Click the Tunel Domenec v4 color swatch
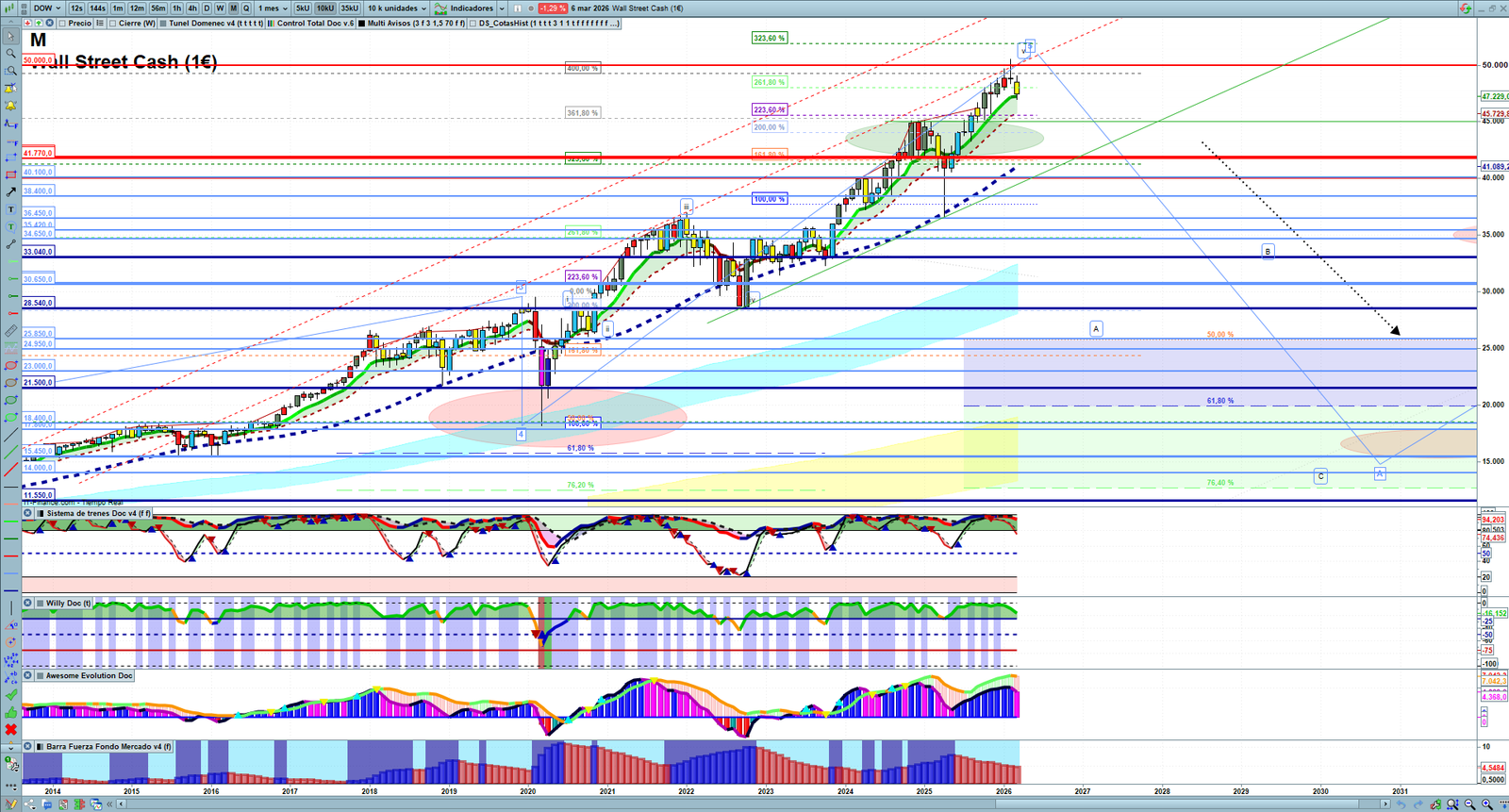This screenshot has width=1509, height=812. tap(164, 24)
